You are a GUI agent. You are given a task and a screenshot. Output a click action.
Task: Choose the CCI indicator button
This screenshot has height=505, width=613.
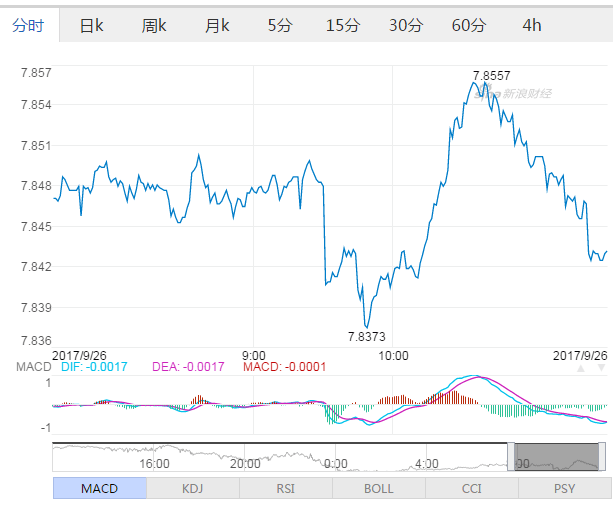(471, 488)
